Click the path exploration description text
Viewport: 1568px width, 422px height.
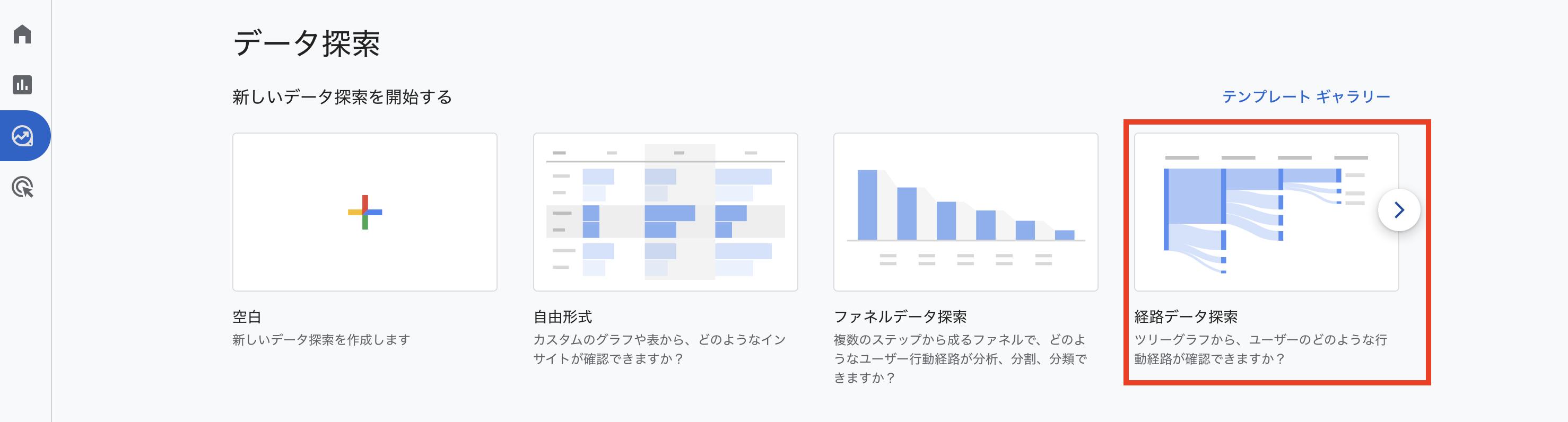pyautogui.click(x=1261, y=349)
